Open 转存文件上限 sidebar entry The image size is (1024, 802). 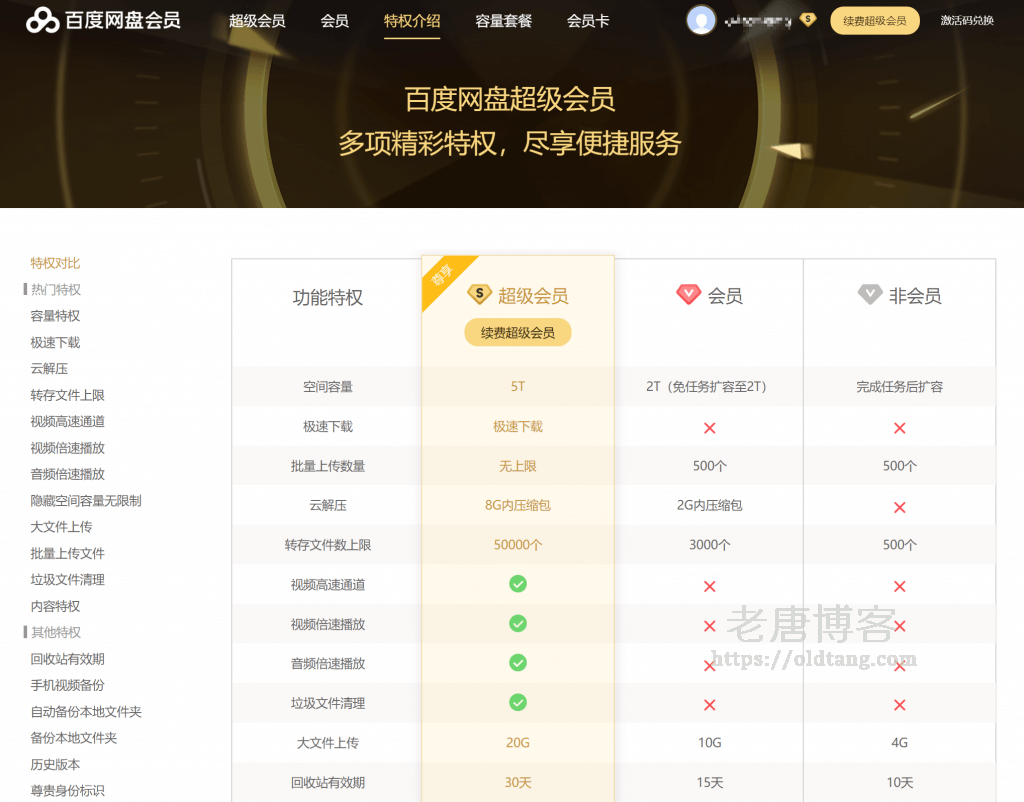pos(67,395)
